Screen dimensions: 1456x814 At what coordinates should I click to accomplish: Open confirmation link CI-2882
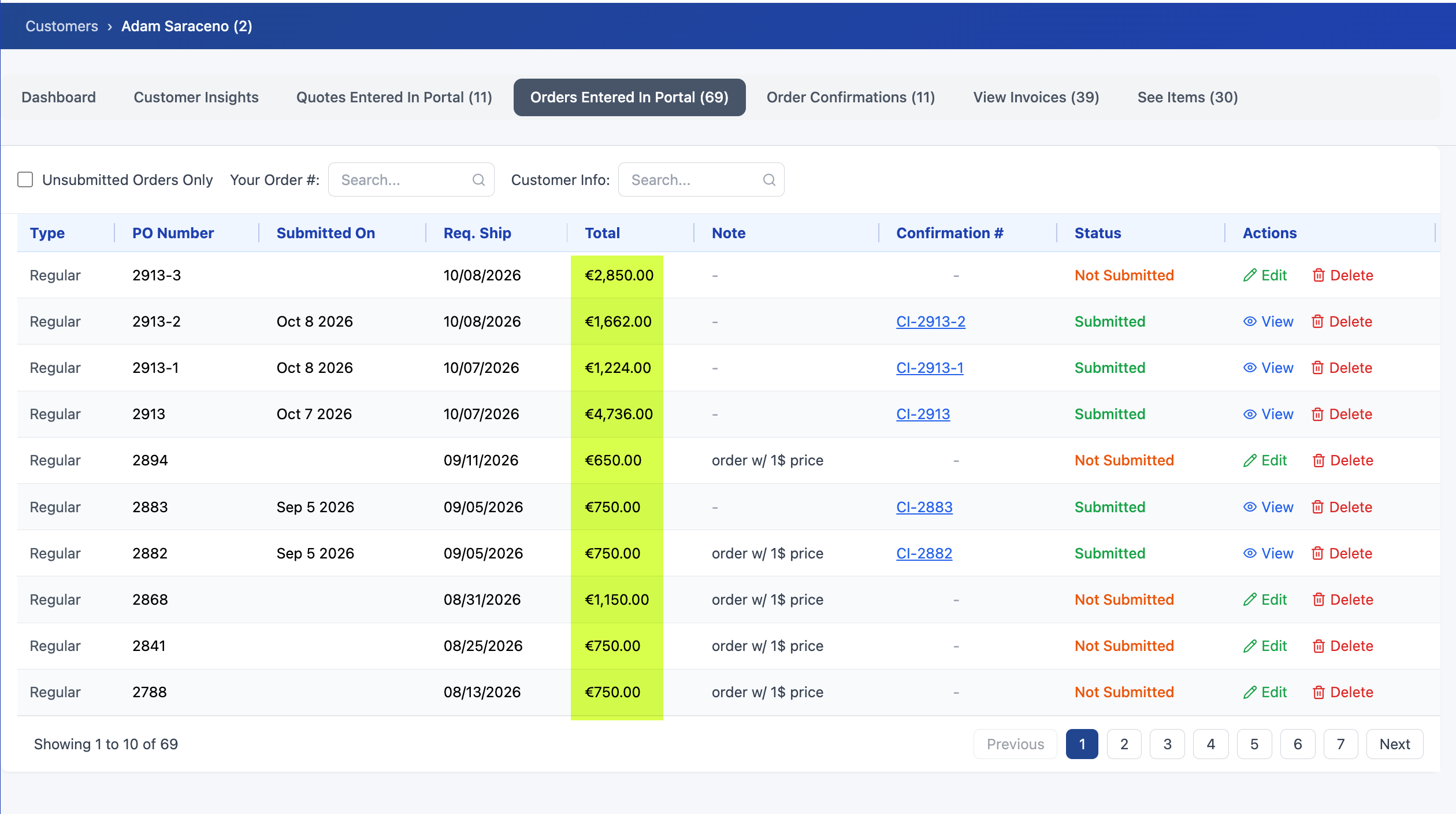click(924, 553)
